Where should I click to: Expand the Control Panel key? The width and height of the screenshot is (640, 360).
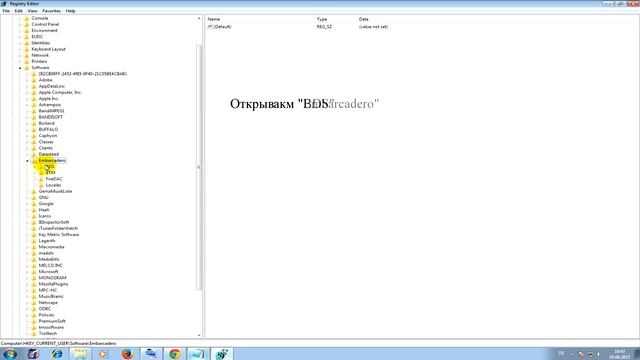pyautogui.click(x=20, y=24)
